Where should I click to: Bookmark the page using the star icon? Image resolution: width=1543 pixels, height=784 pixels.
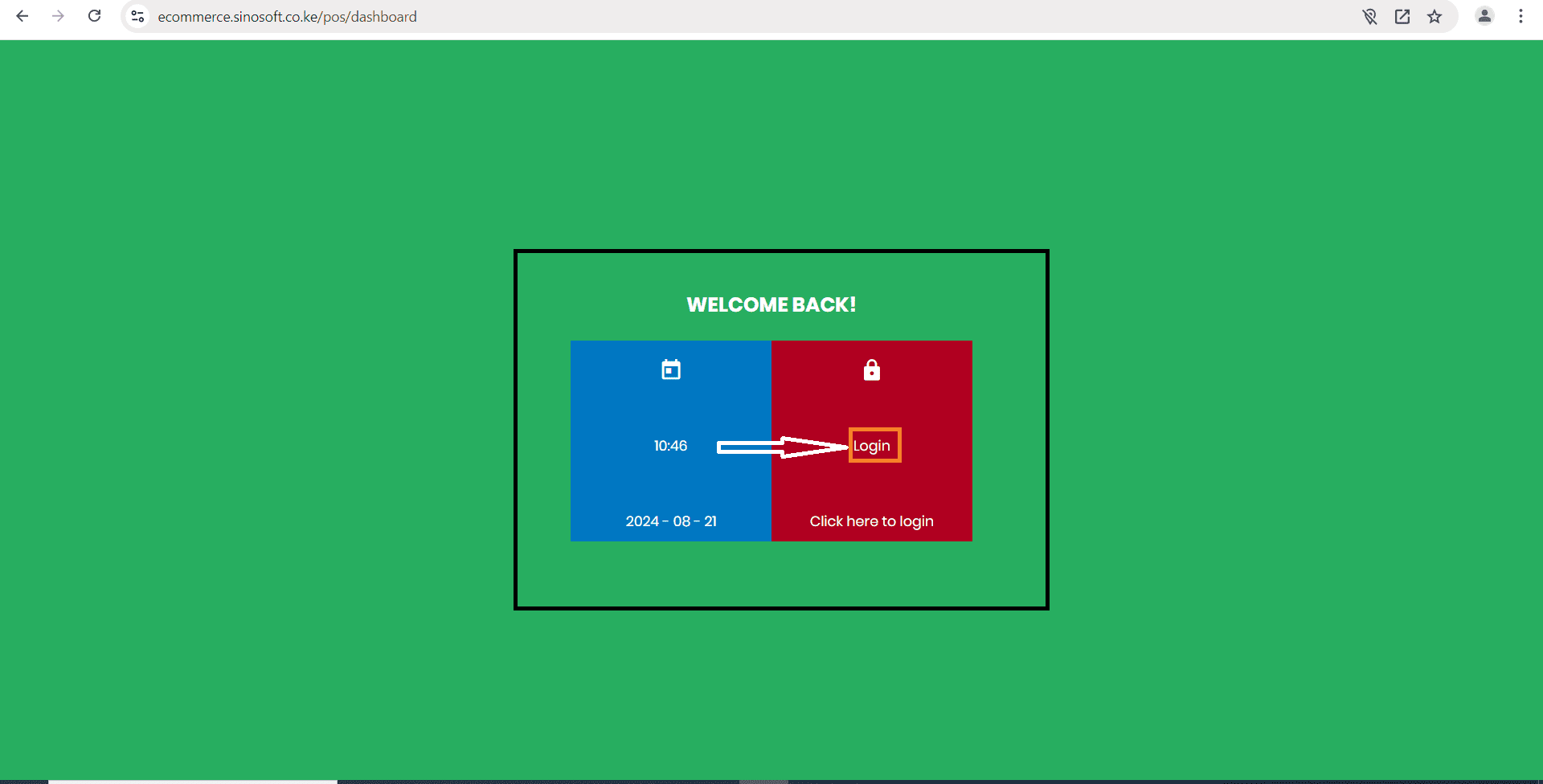pos(1435,16)
